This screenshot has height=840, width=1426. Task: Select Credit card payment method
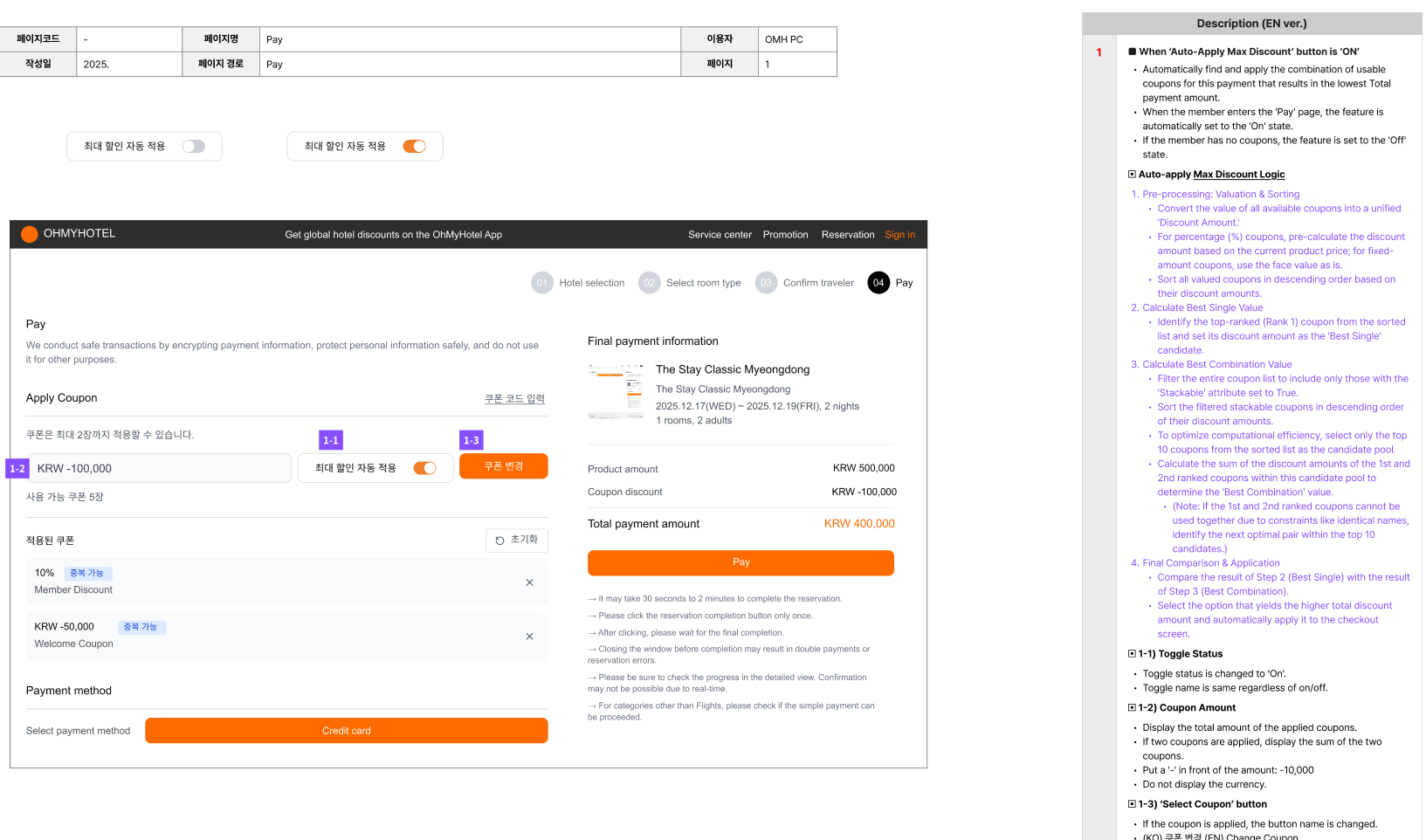346,731
